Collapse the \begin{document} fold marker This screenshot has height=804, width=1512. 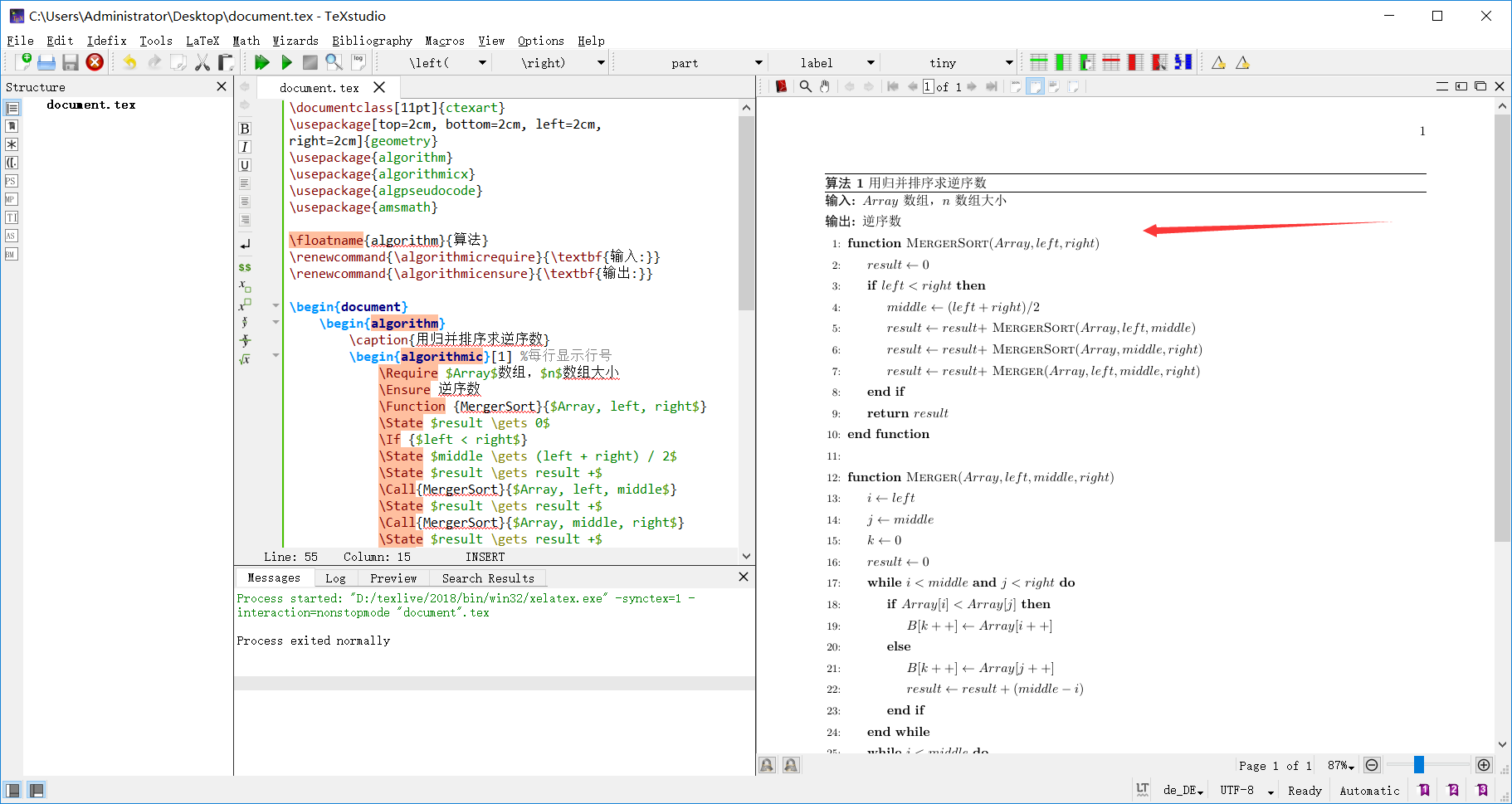(x=276, y=306)
